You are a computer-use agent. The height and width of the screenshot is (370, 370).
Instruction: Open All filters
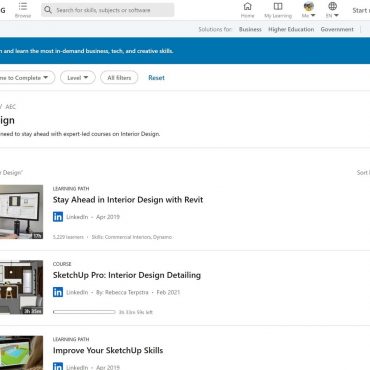(119, 78)
